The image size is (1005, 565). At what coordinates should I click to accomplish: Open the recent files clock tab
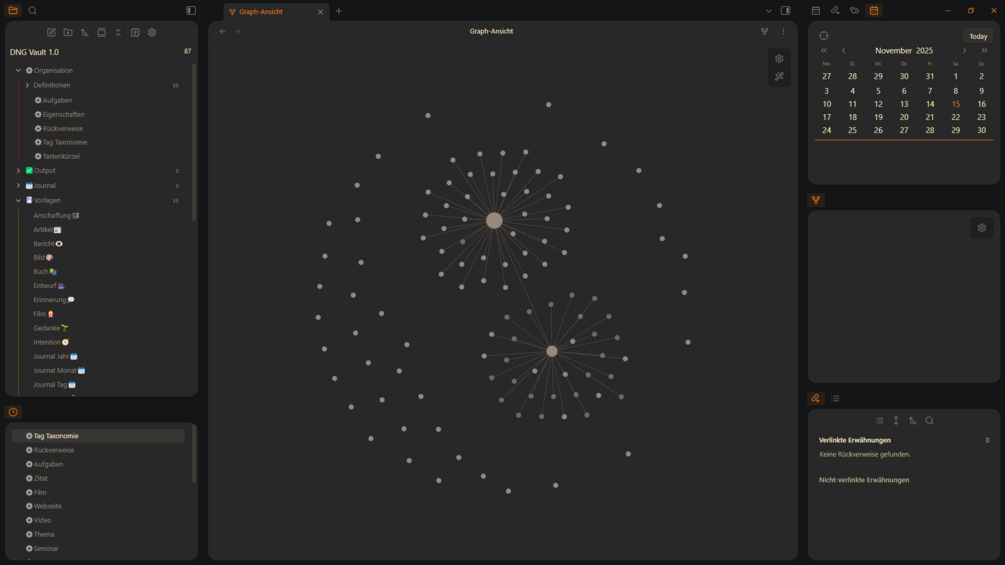coord(13,412)
